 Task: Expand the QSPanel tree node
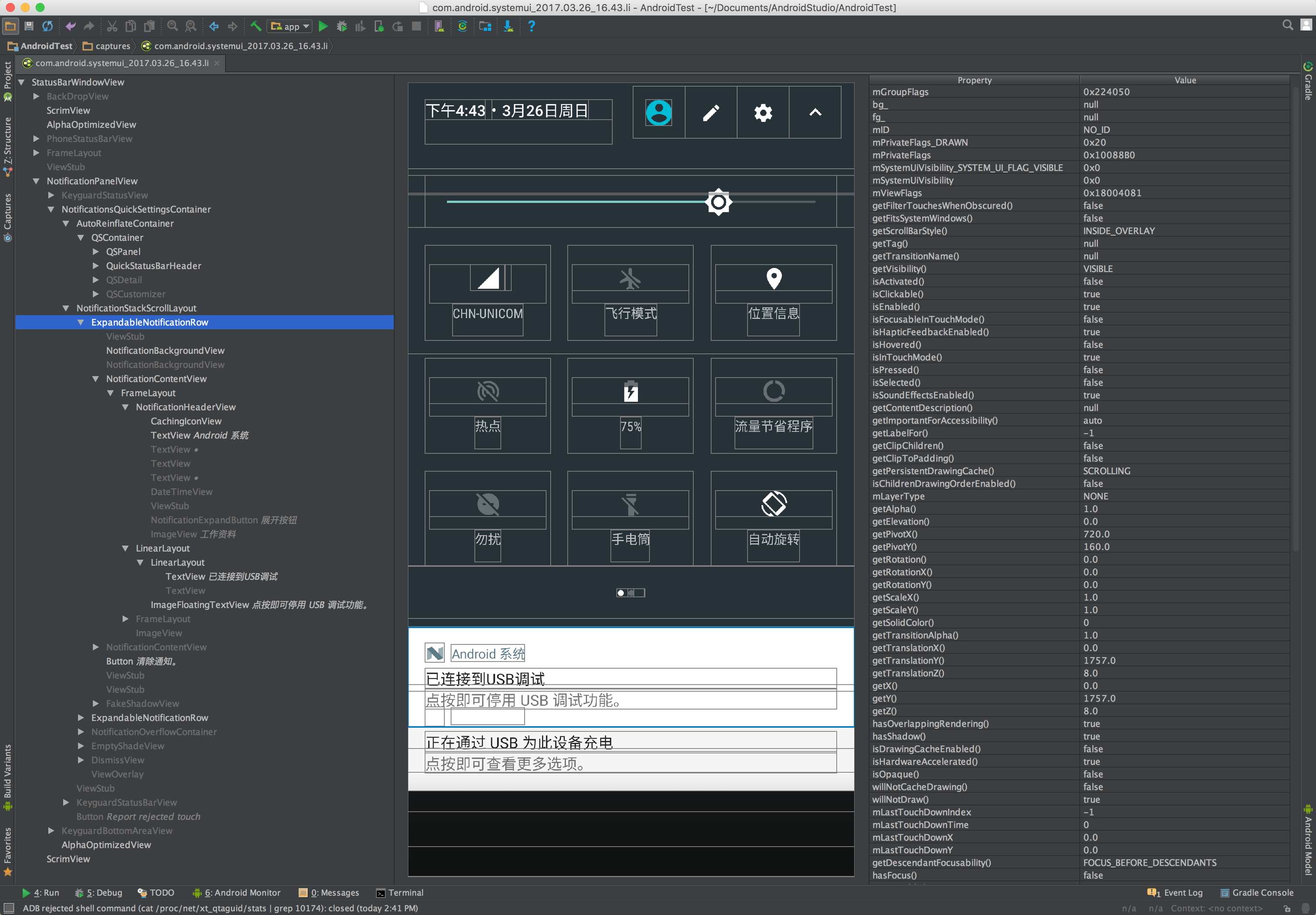tap(96, 252)
